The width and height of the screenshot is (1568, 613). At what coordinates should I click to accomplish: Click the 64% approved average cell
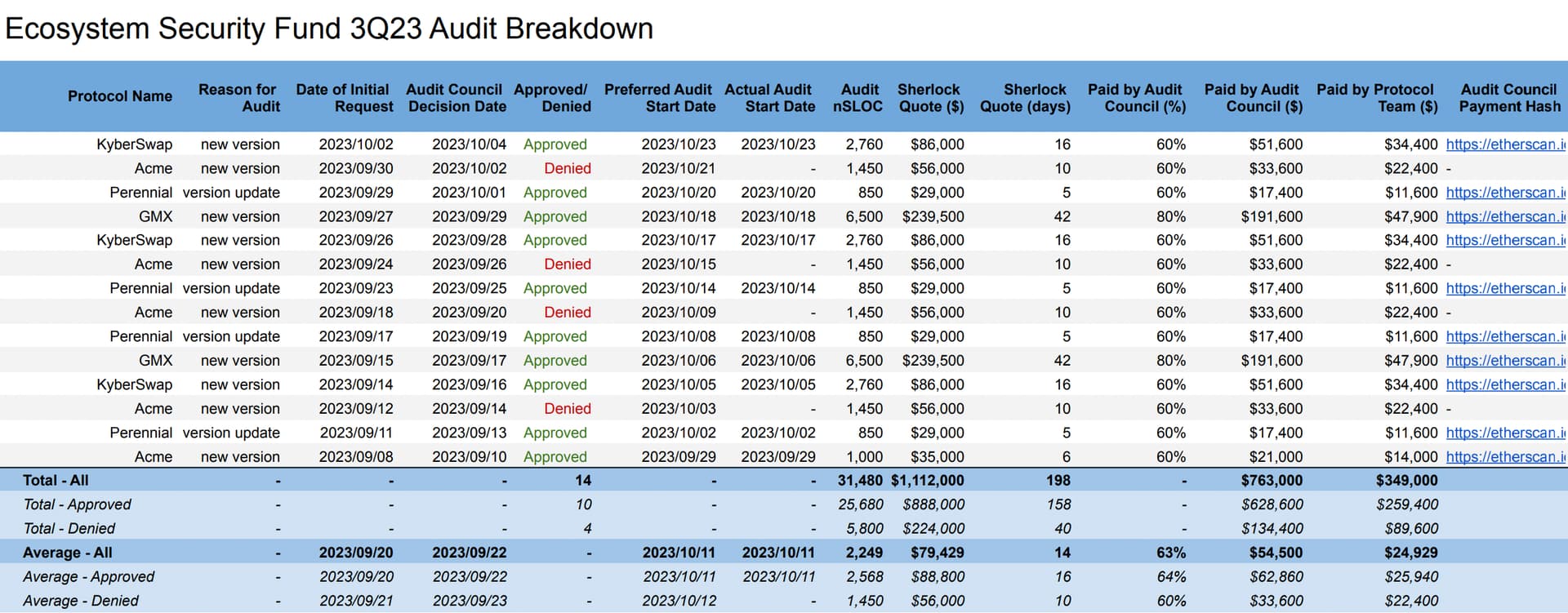pyautogui.click(x=1171, y=577)
